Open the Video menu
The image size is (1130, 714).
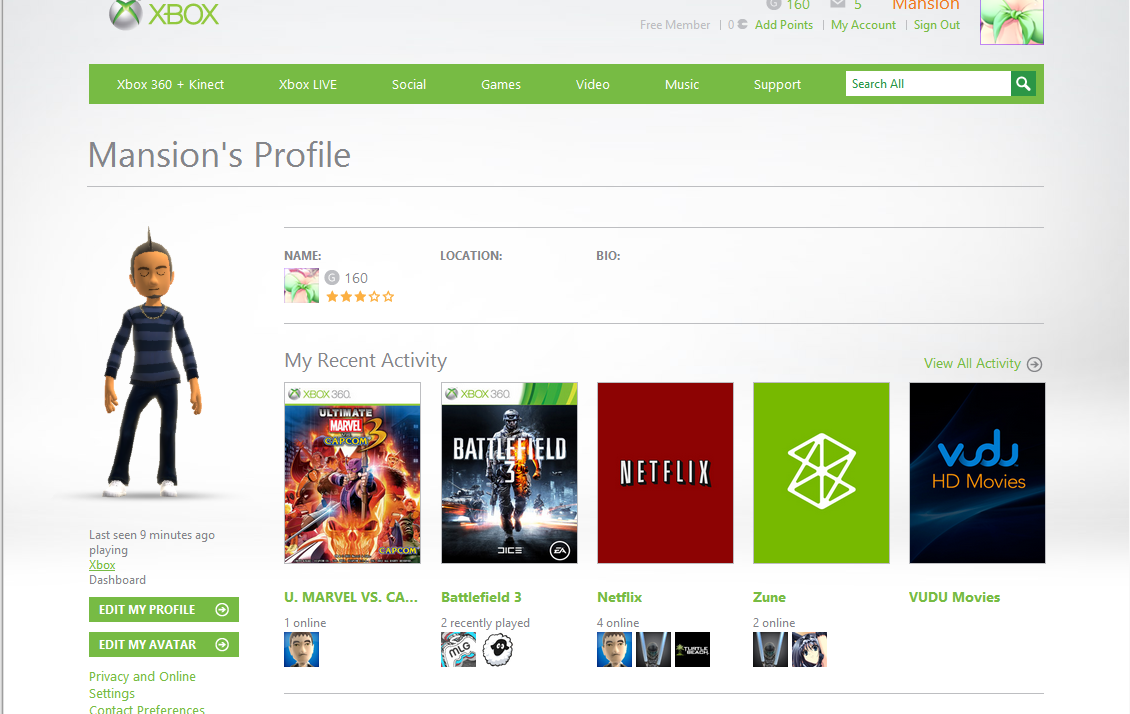[592, 84]
